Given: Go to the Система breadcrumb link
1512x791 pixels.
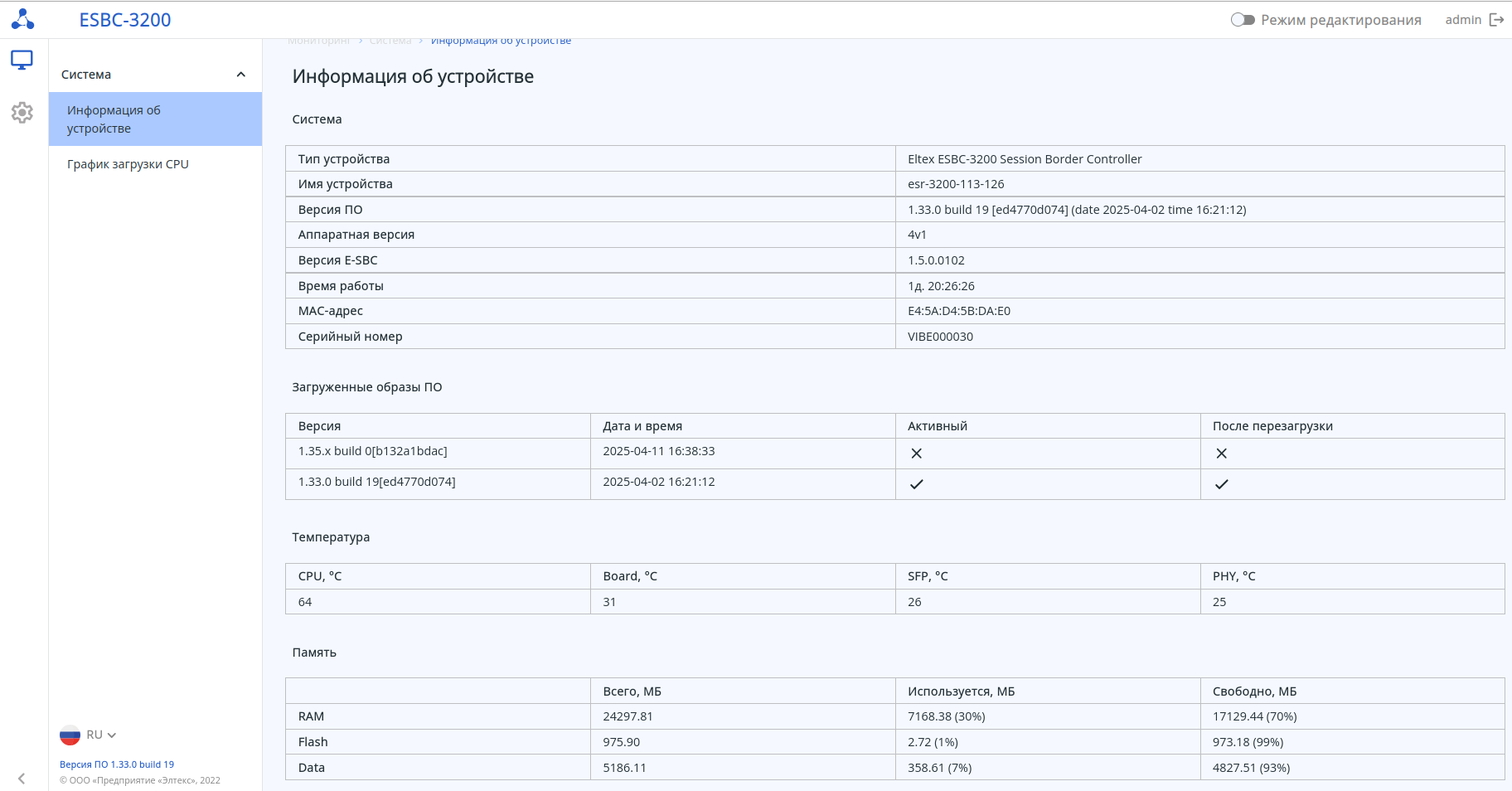Looking at the screenshot, I should point(390,41).
